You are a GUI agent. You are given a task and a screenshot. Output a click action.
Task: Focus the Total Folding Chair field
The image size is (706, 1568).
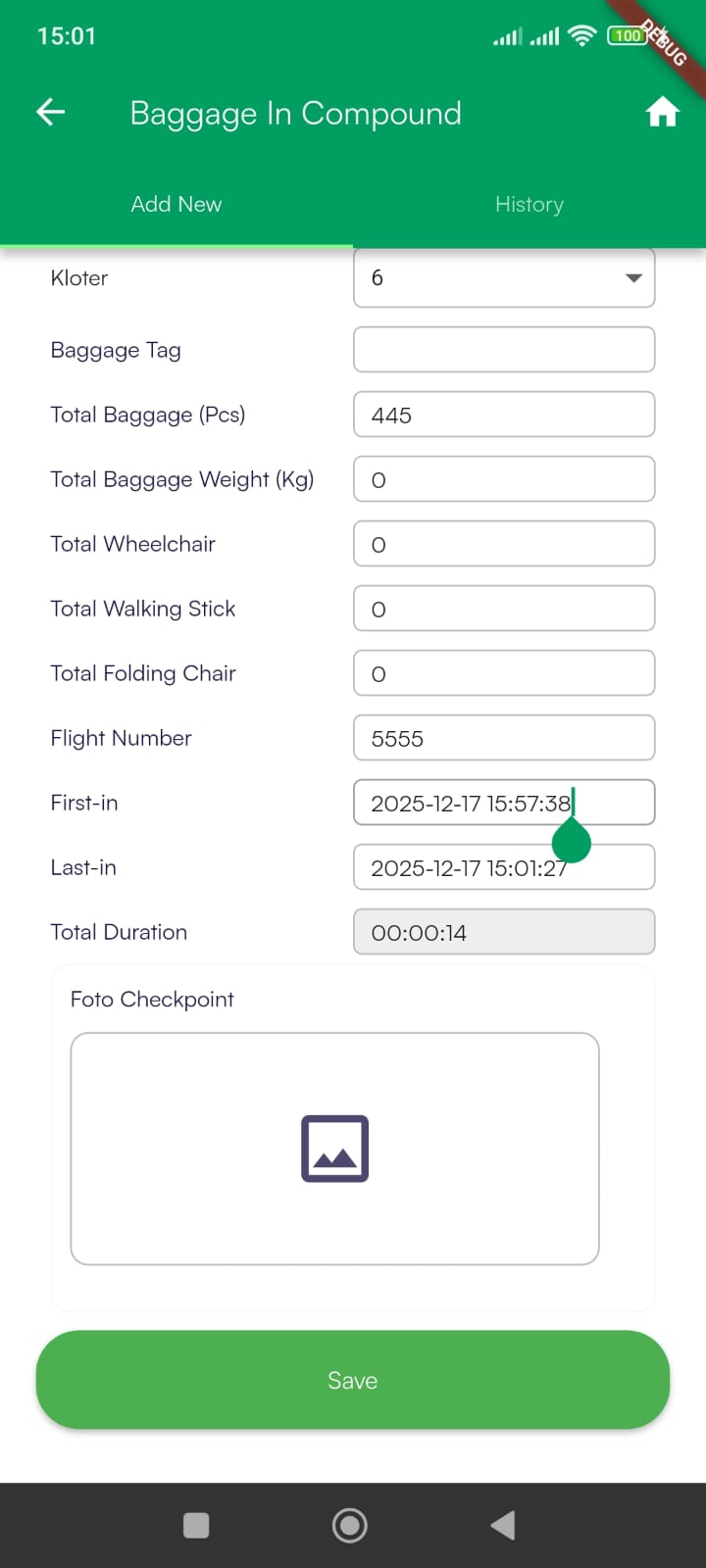coord(504,673)
